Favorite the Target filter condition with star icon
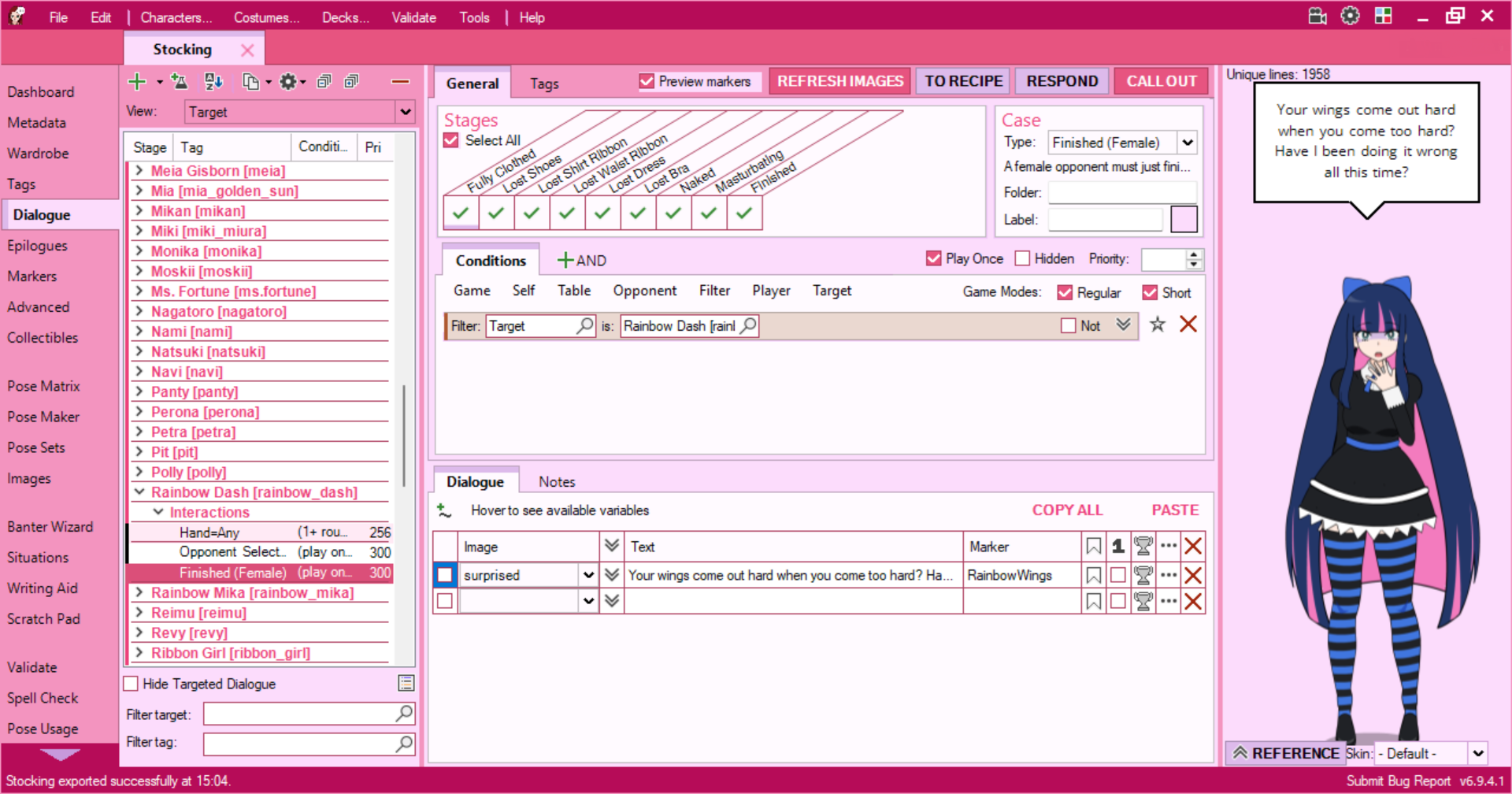The image size is (1512, 794). pyautogui.click(x=1158, y=325)
